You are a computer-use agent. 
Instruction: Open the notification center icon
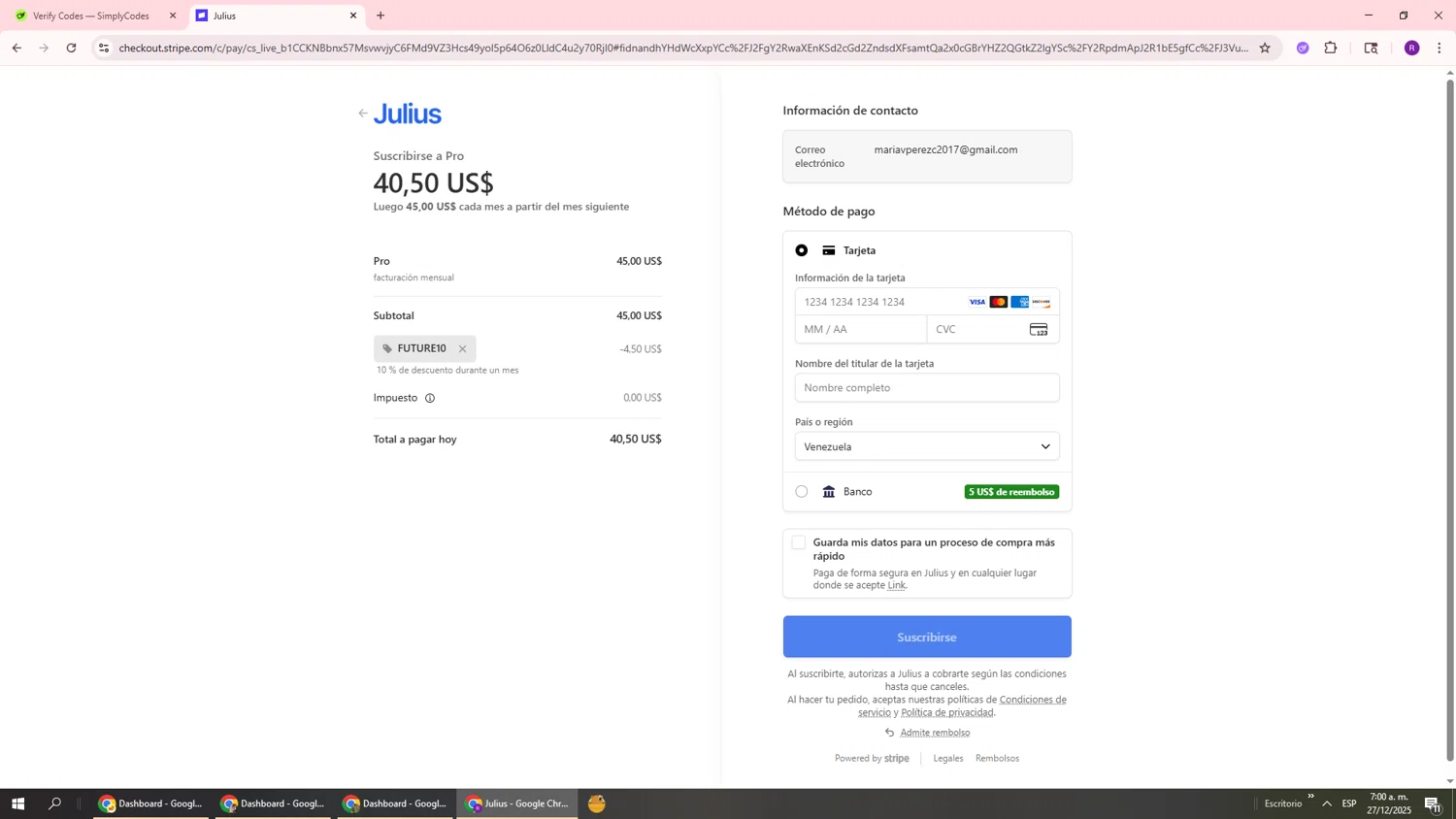pyautogui.click(x=1433, y=803)
